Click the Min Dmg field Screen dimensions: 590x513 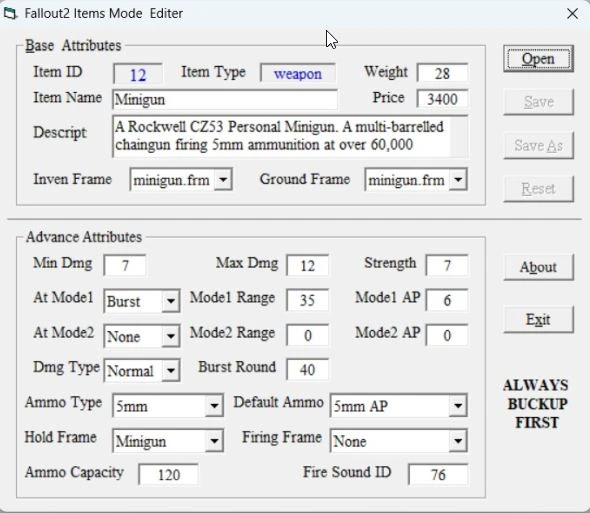pos(125,266)
